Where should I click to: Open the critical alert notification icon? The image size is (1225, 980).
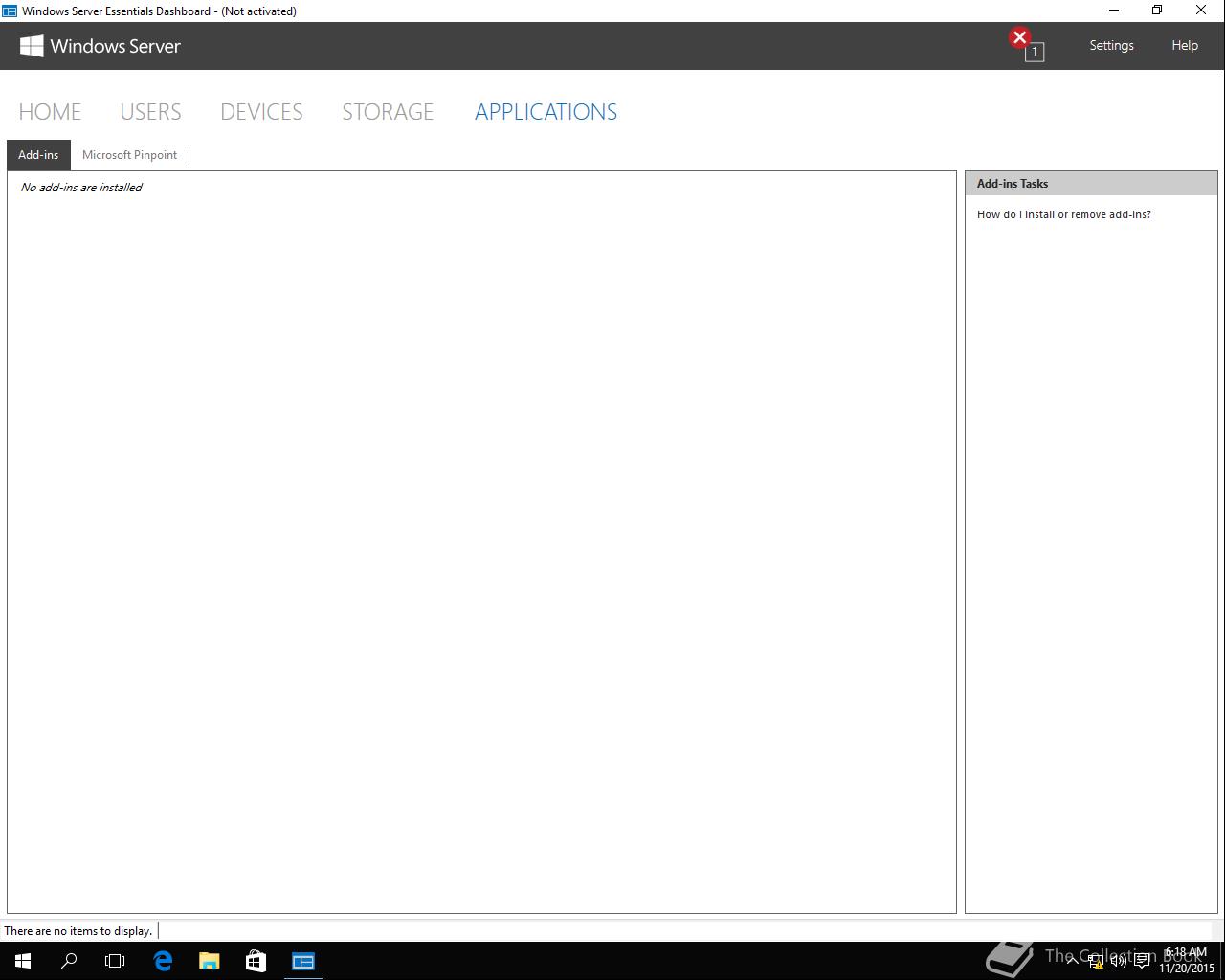pyautogui.click(x=1025, y=44)
